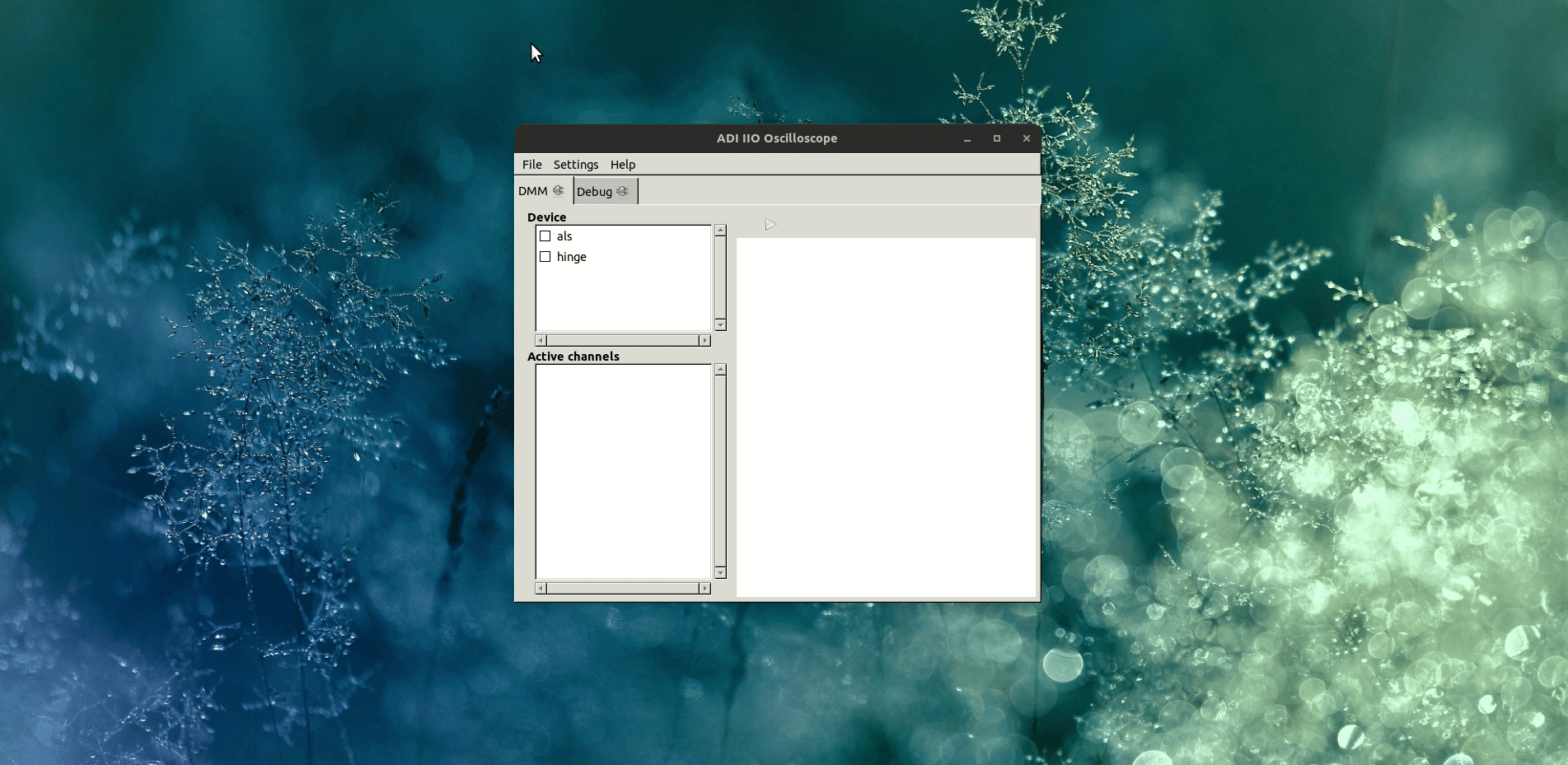Open the Help menu
Viewport: 1568px width, 765px height.
[623, 165]
